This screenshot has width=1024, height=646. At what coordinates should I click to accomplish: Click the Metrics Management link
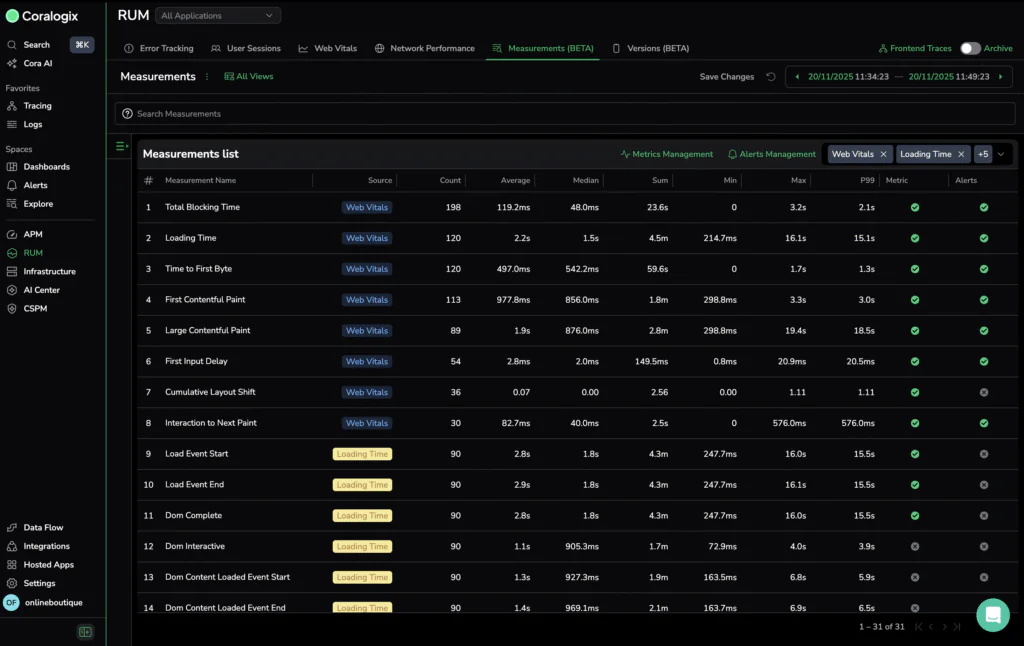coord(667,154)
